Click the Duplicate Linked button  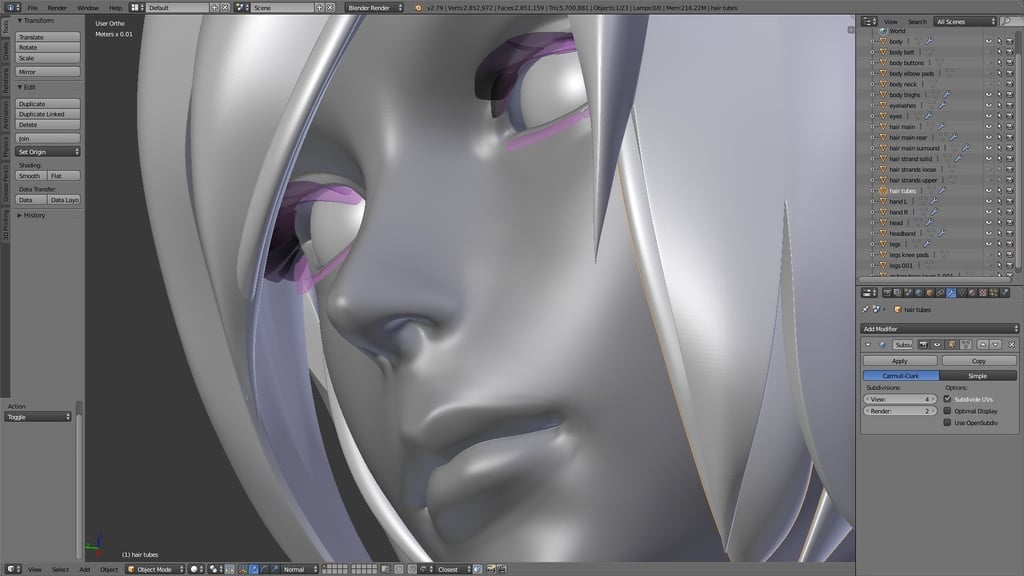48,114
